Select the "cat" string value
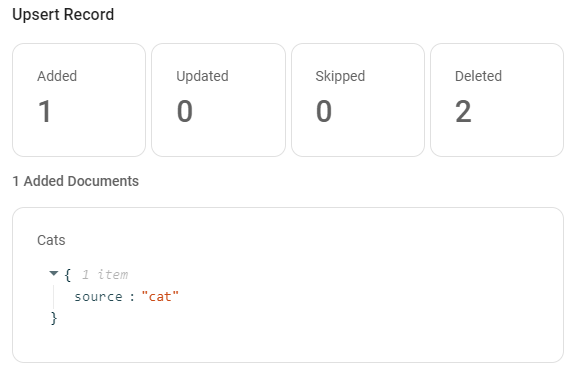The height and width of the screenshot is (372, 573). [160, 296]
